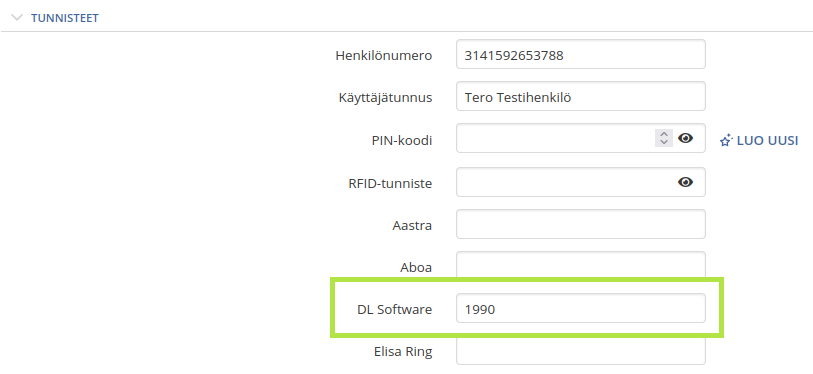Increase PIN-koodi with the up arrow
Screen dimensions: 813x374
point(664,134)
